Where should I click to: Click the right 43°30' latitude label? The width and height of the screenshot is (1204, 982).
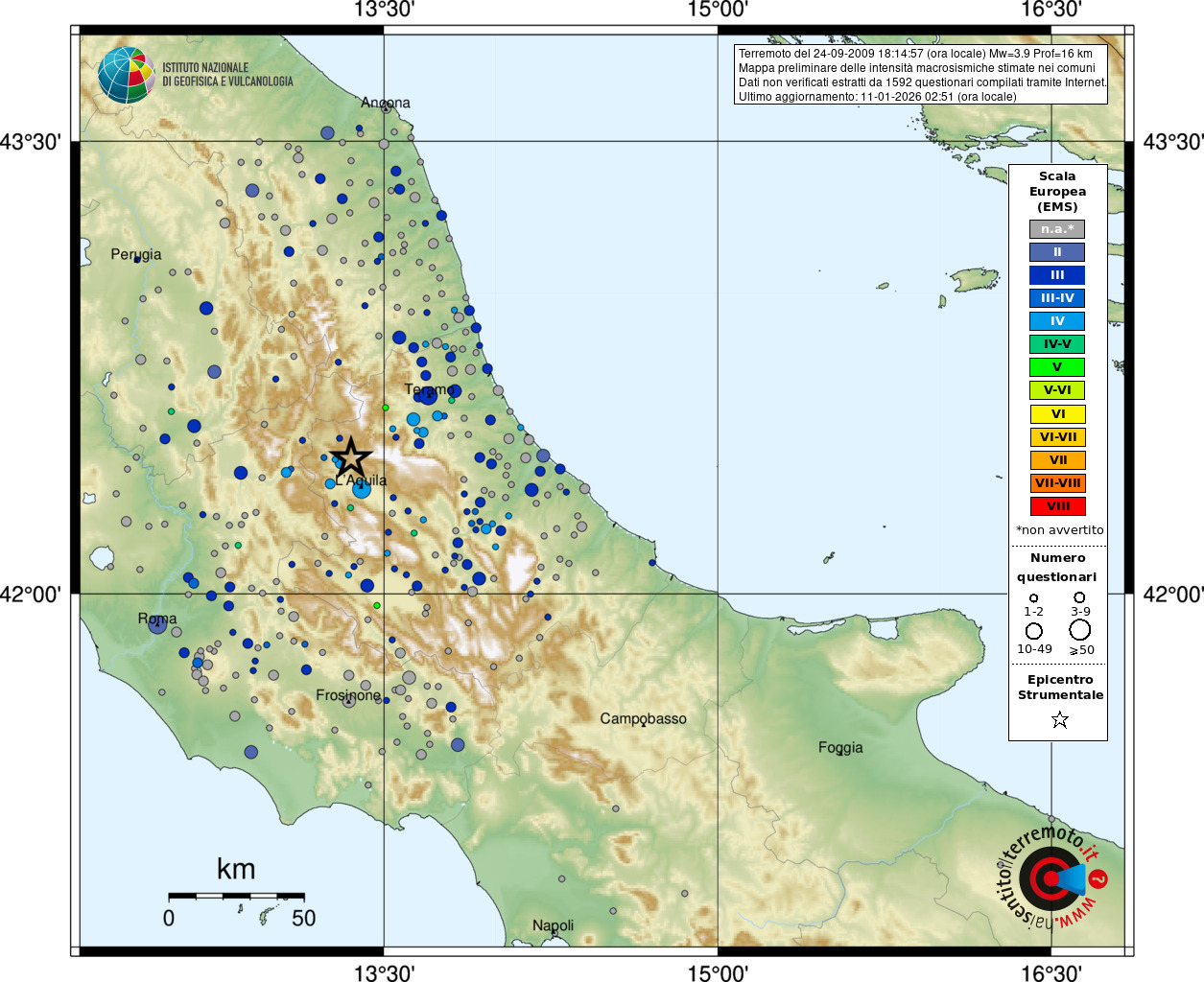tap(1172, 142)
